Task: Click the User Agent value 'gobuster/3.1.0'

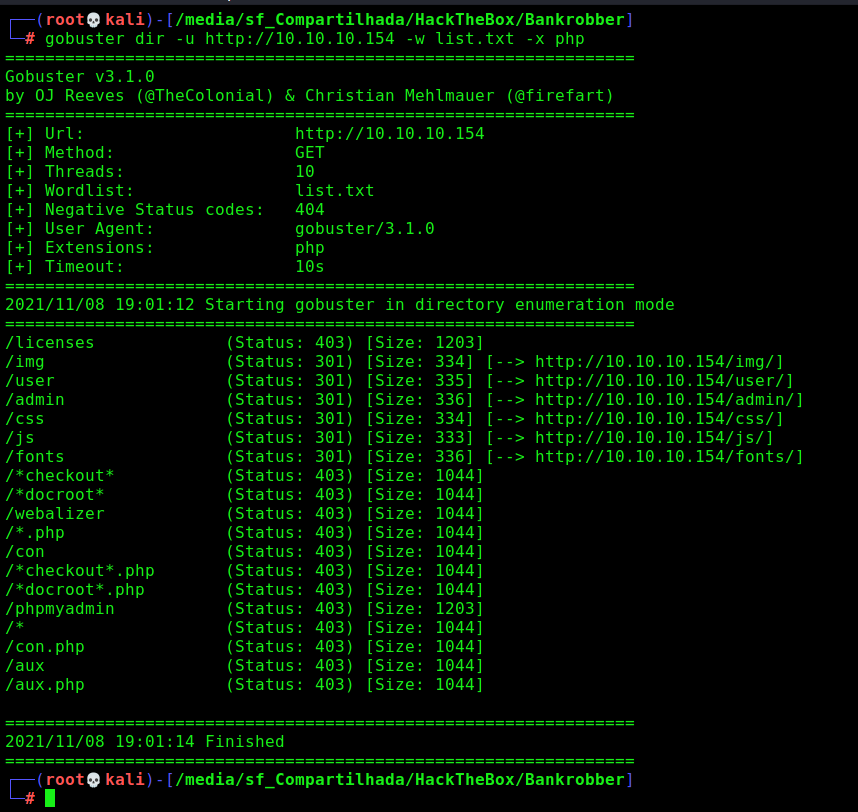Action: (365, 229)
